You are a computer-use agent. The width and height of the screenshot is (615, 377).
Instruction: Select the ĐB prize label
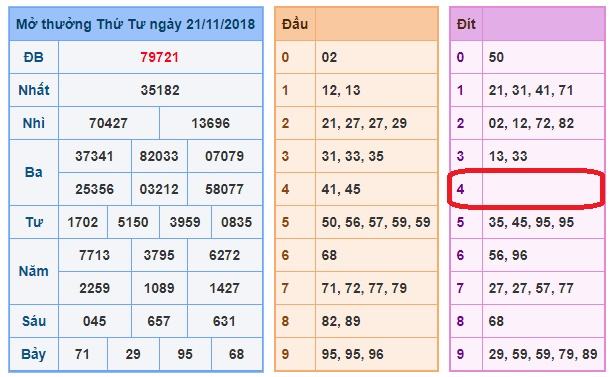pos(33,57)
